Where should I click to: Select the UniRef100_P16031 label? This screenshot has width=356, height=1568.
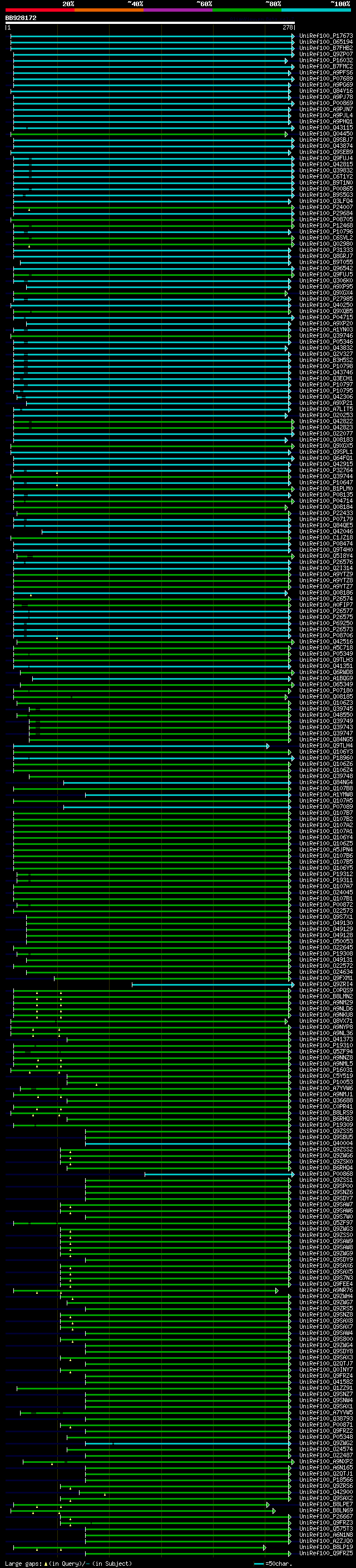(326, 1070)
